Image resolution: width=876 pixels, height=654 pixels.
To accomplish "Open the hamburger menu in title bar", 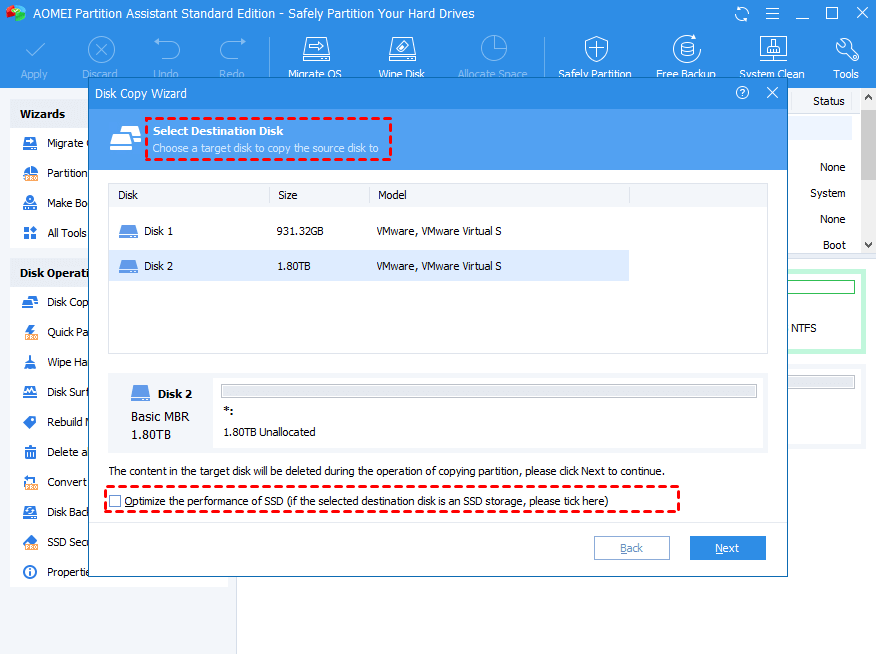I will pyautogui.click(x=771, y=14).
